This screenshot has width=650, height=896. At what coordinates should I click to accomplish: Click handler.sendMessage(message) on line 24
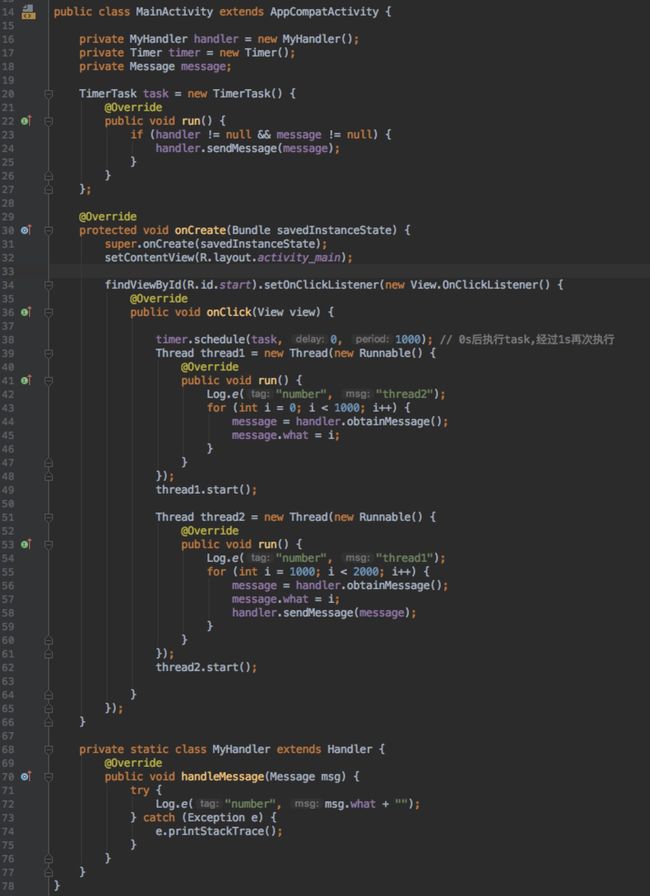point(247,148)
